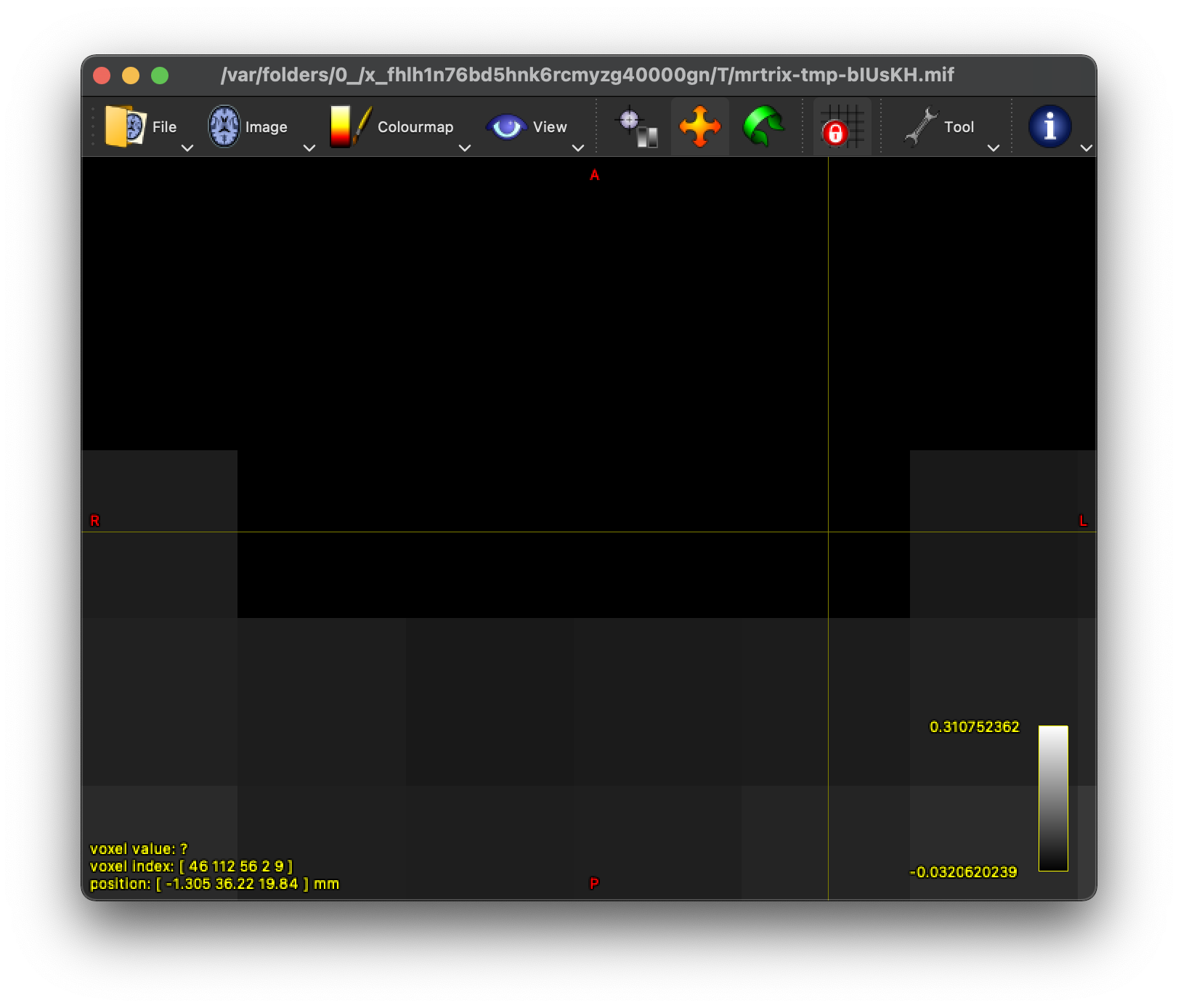The image size is (1178, 1008).
Task: Click the voxel index text readout
Action: (190, 865)
